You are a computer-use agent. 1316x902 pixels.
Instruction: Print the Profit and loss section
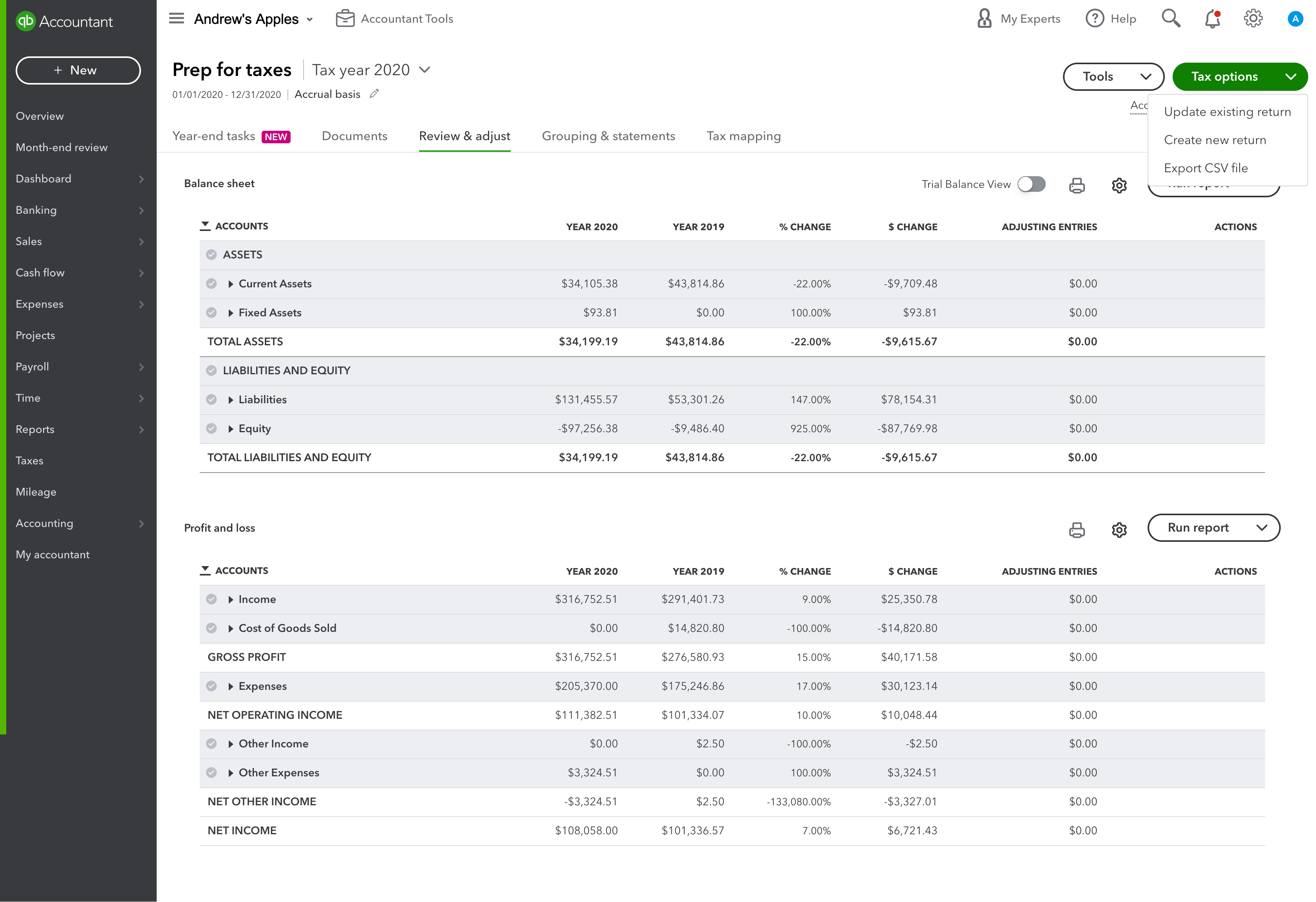(1076, 530)
